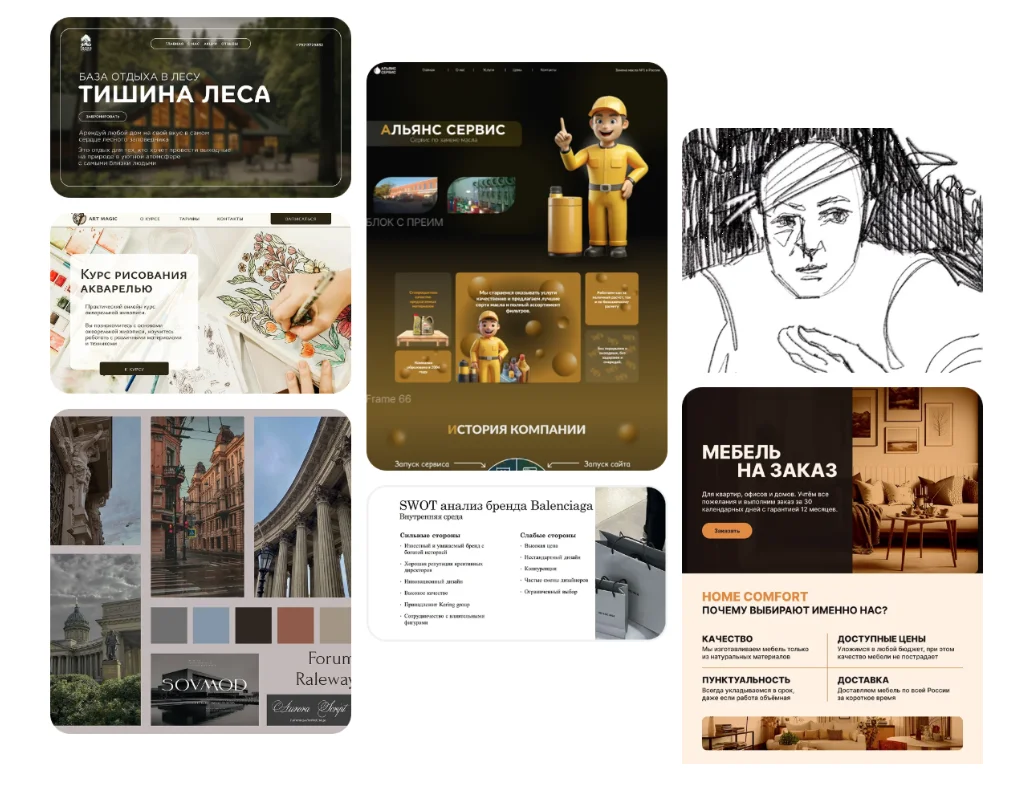The width and height of the screenshot is (1030, 790).
Task: Click the oil bottles on shelf card
Action: coord(423,309)
